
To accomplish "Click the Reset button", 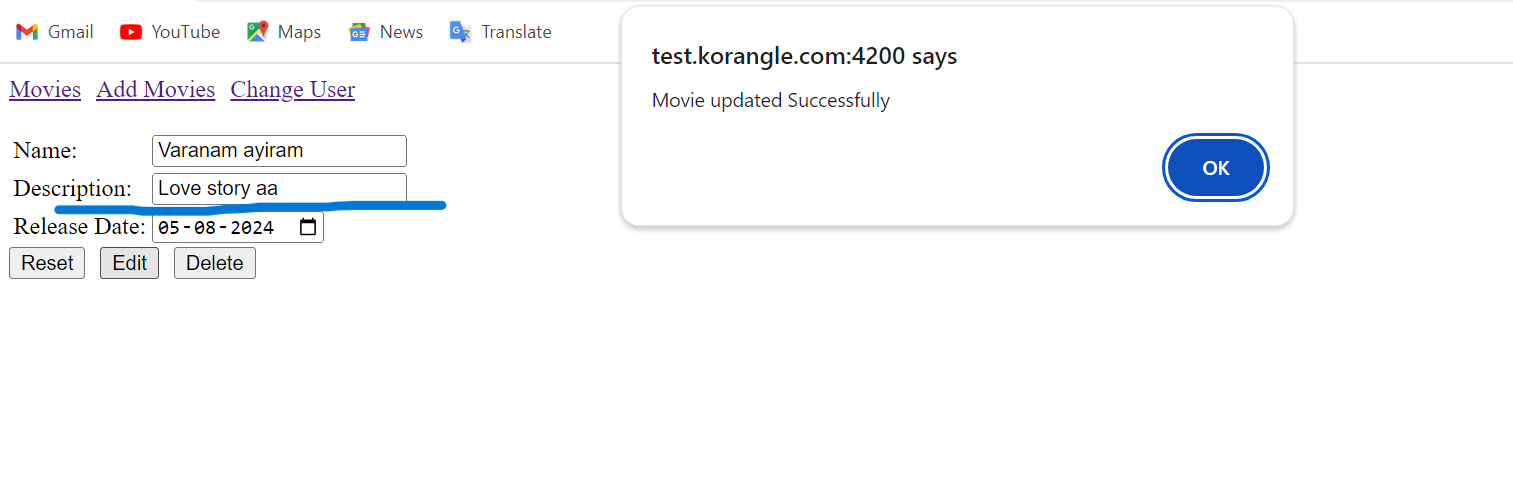I will tap(47, 263).
